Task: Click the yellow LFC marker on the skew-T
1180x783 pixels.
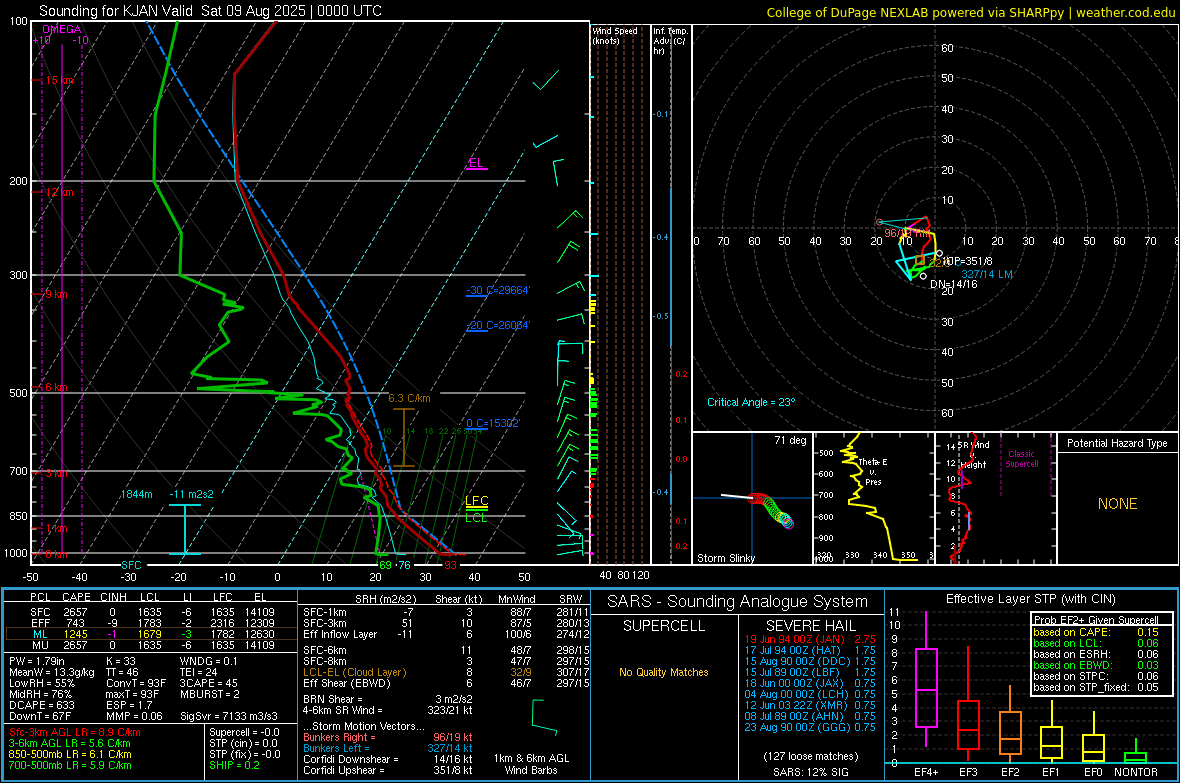Action: pyautogui.click(x=476, y=501)
